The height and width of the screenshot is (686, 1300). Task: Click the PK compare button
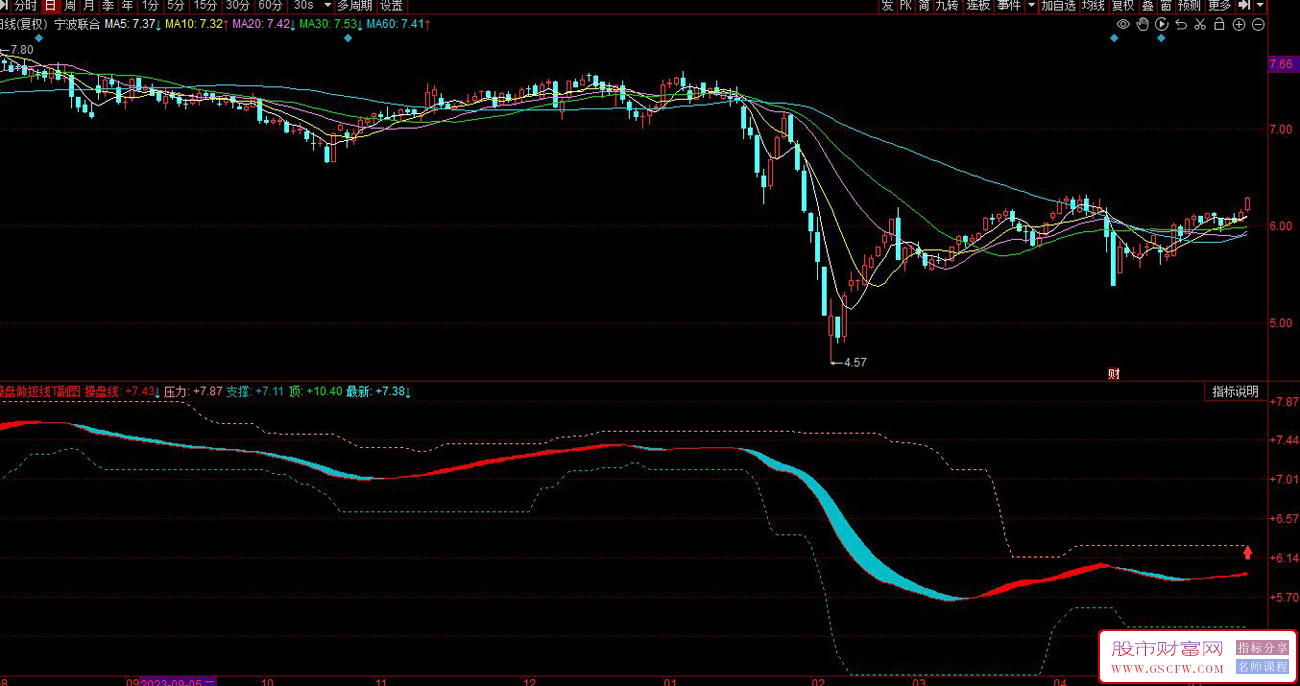pos(905,5)
